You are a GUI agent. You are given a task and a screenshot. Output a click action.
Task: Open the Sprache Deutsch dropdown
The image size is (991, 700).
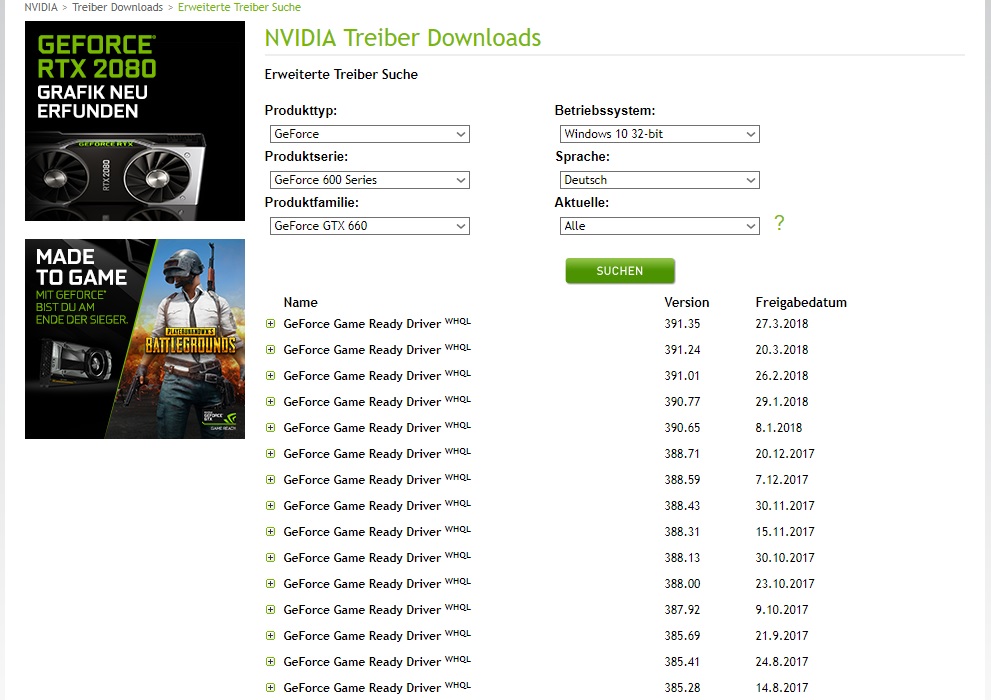(x=659, y=180)
